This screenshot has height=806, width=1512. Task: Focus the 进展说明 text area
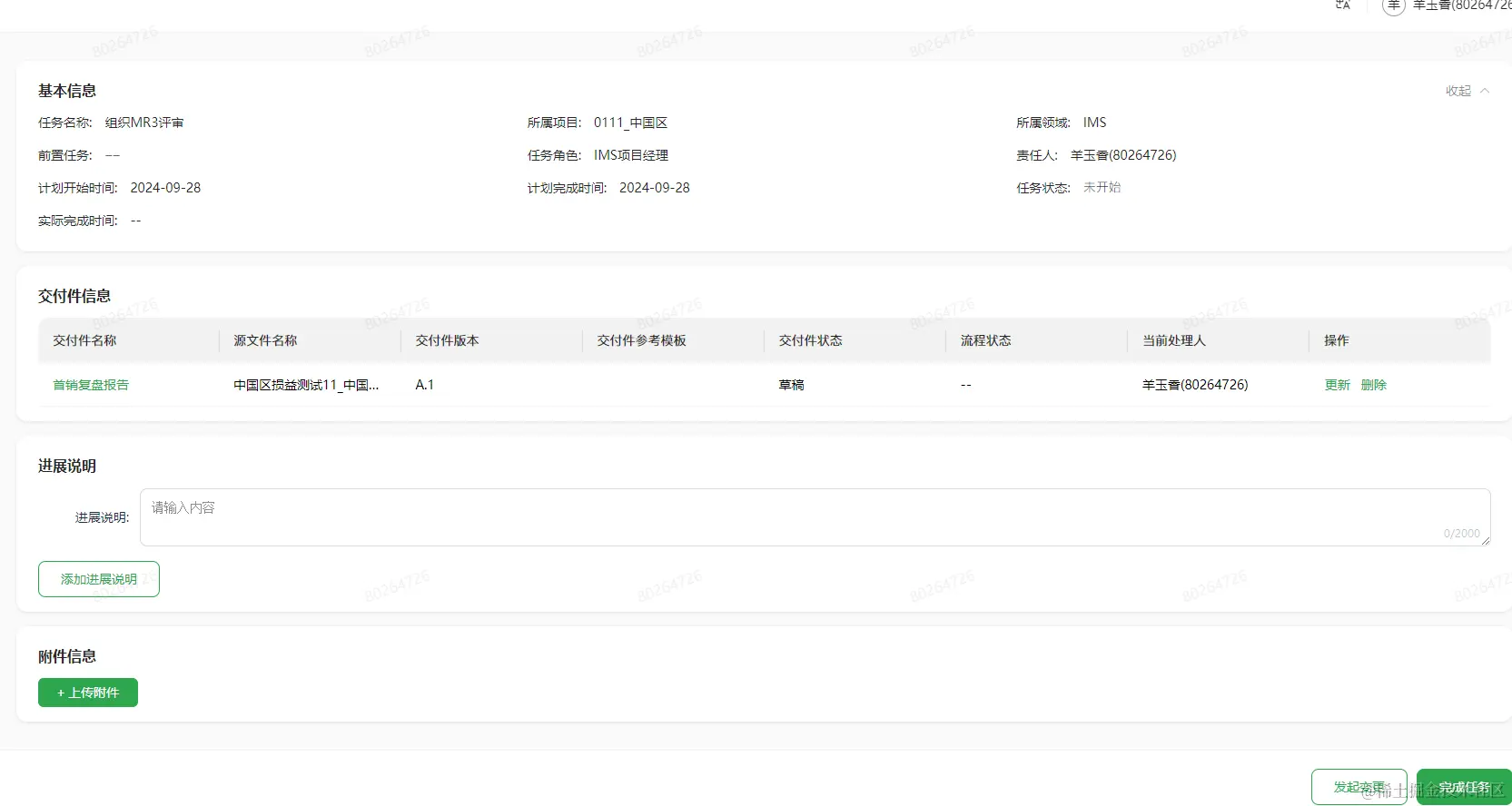coord(815,517)
